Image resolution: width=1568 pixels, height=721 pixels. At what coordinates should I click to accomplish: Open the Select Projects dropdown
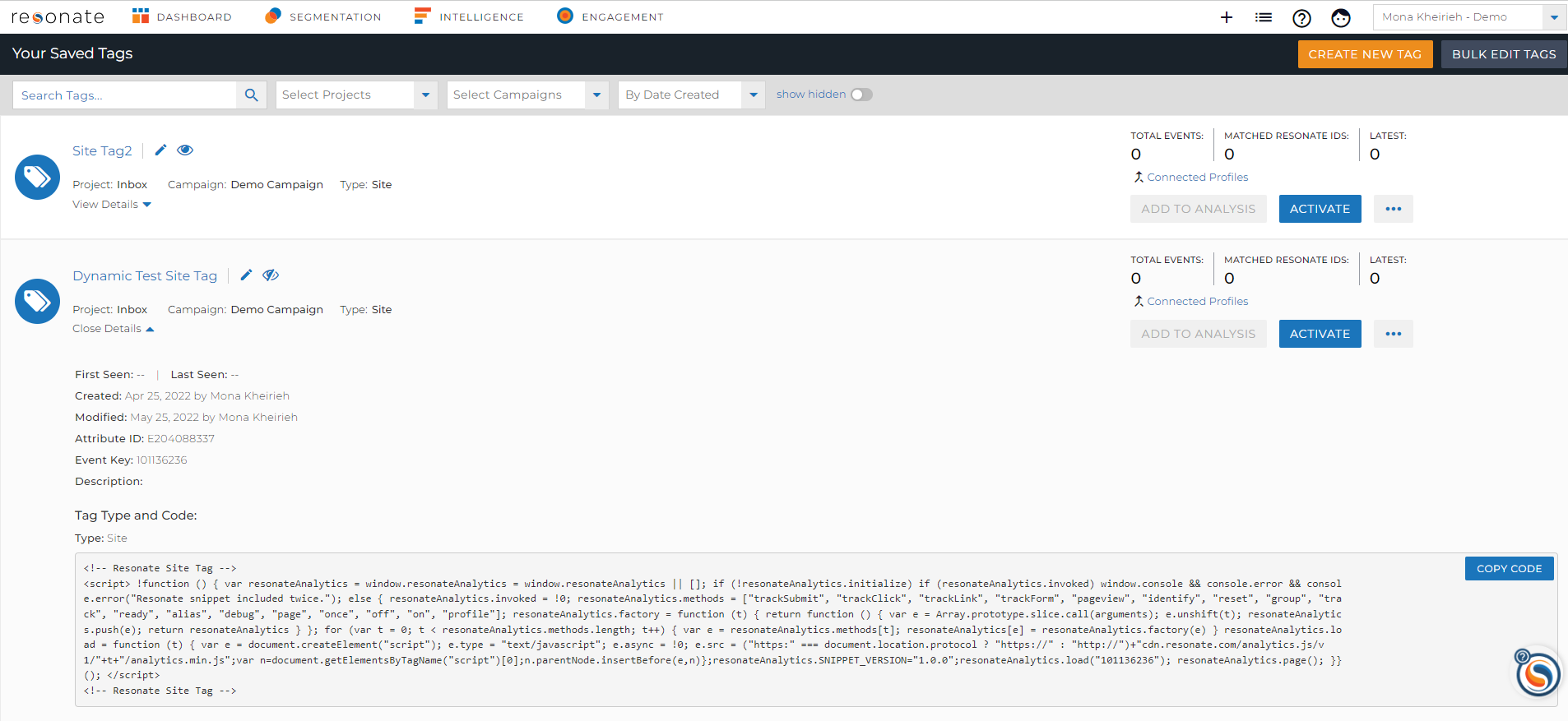click(356, 95)
